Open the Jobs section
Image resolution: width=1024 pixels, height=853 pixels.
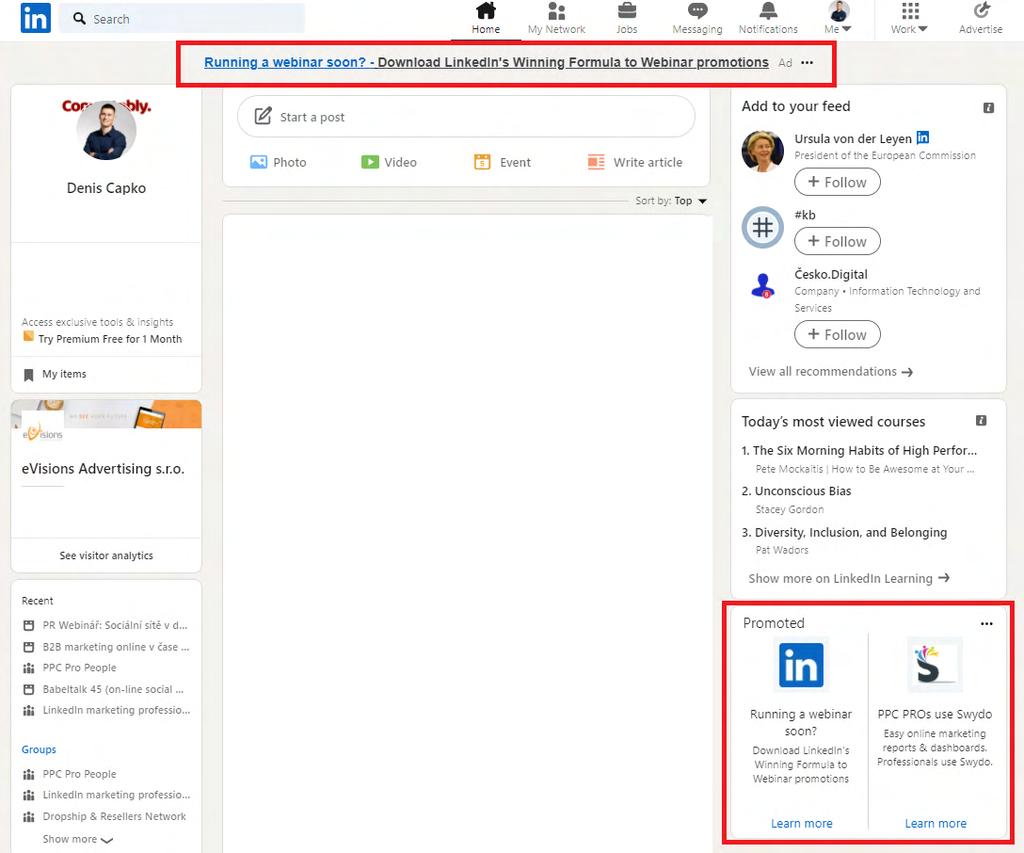click(627, 19)
